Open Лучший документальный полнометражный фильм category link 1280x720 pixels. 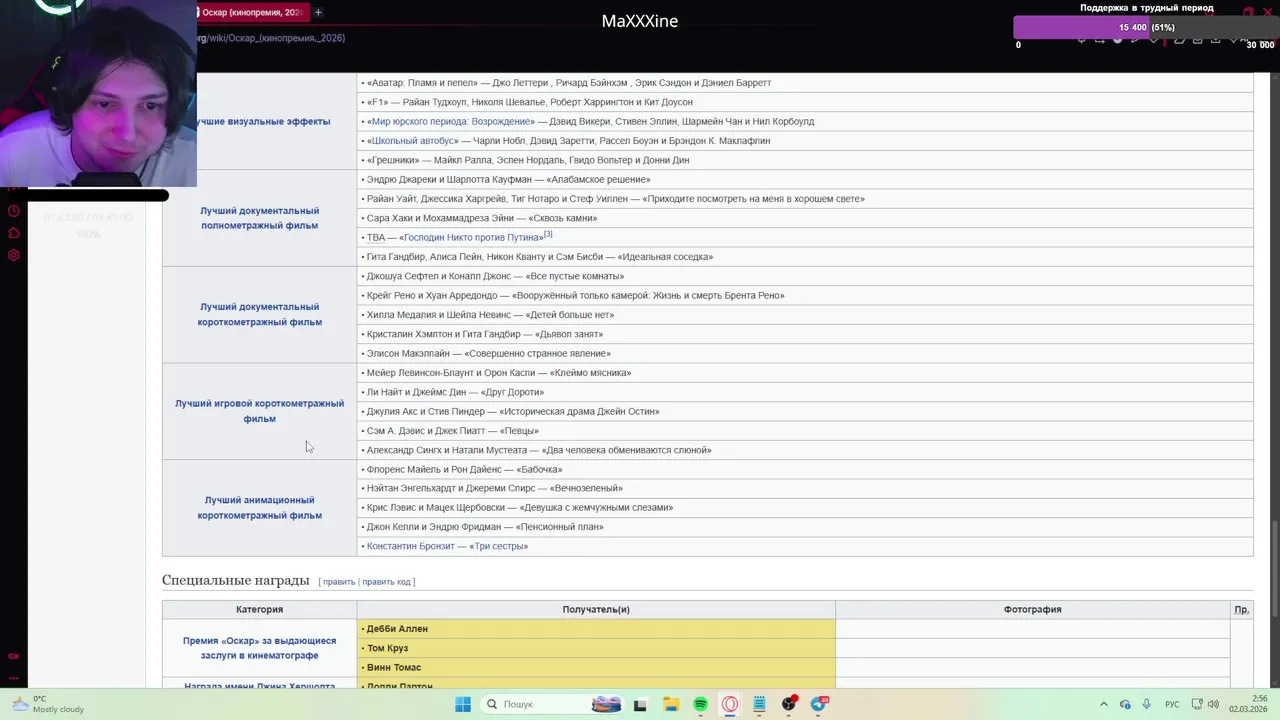pos(259,218)
